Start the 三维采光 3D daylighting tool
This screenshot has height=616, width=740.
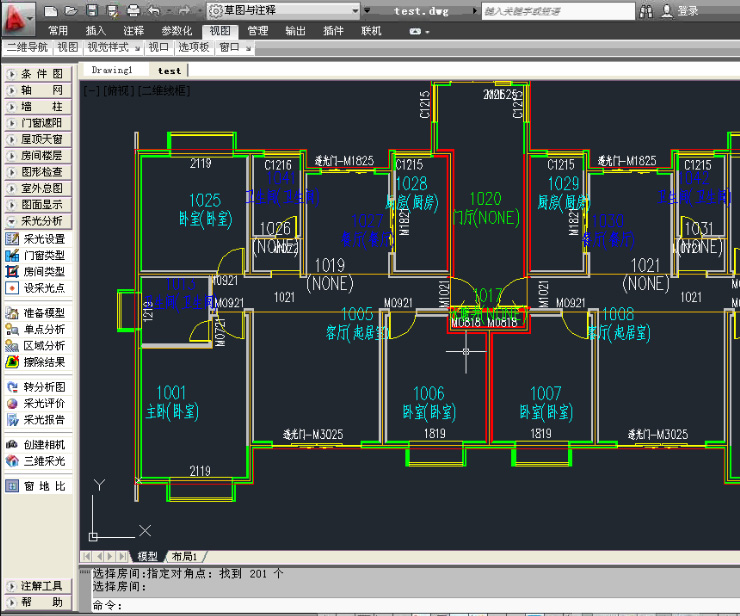pos(43,461)
